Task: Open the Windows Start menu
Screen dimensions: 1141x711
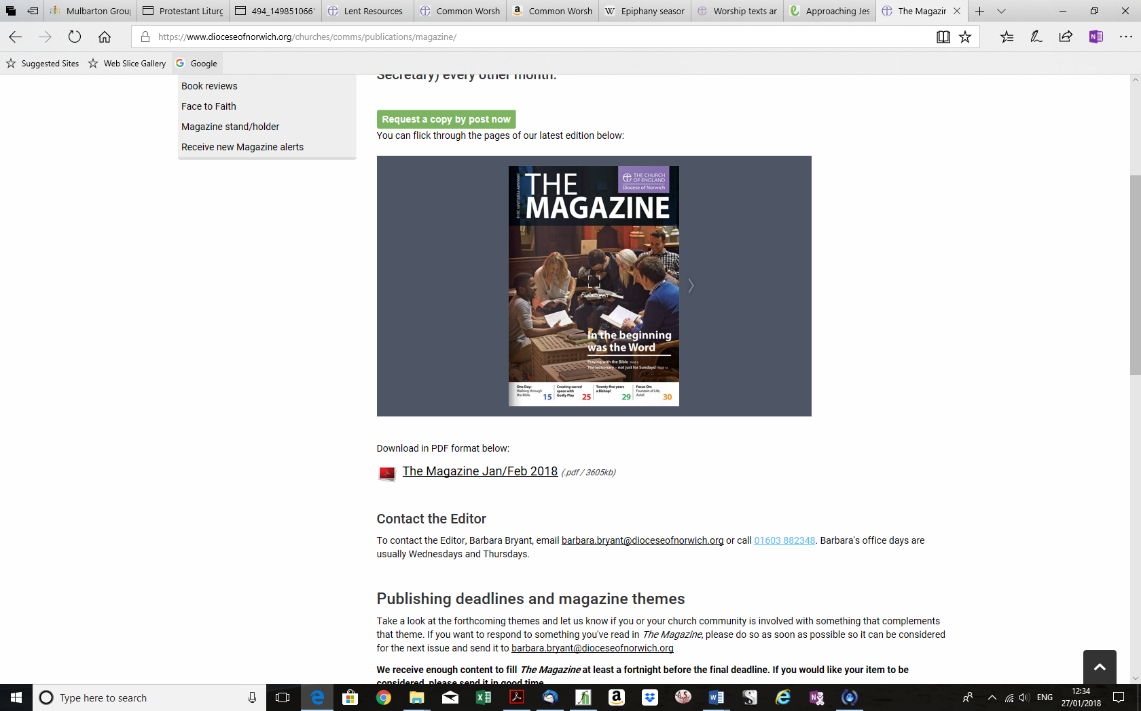Action: pos(16,698)
